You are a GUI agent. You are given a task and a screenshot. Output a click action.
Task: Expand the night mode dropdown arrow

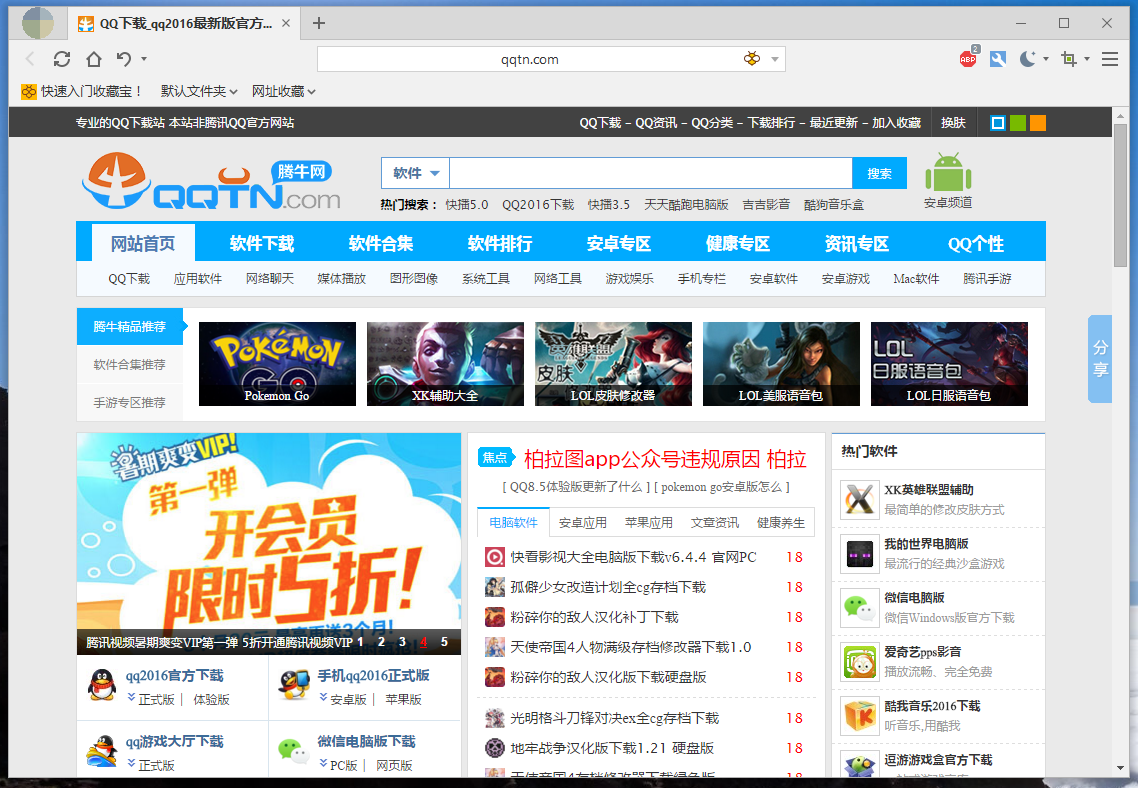[x=1046, y=59]
